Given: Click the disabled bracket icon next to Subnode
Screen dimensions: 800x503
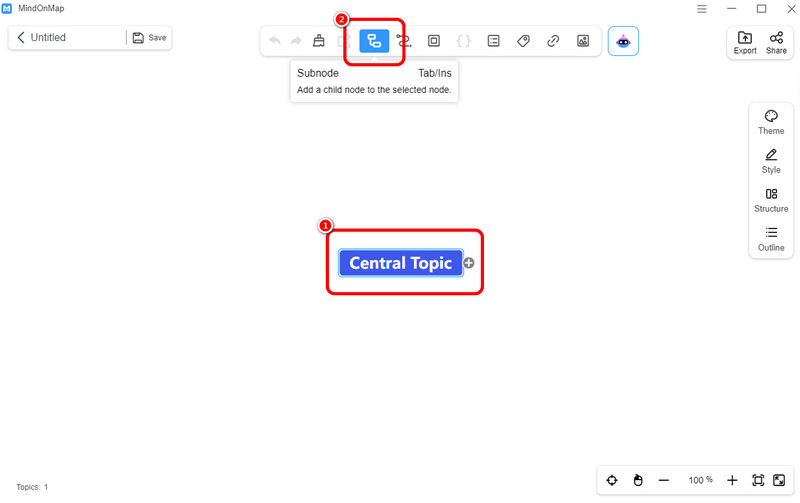Looking at the screenshot, I should tap(344, 41).
